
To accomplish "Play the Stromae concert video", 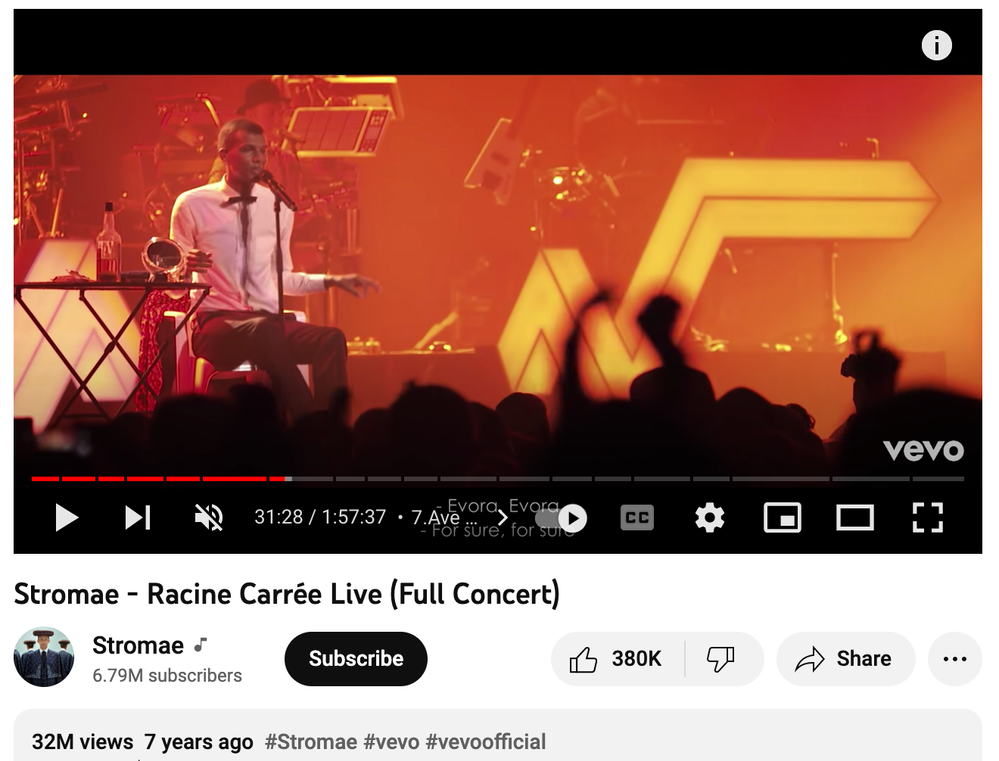I will [x=66, y=518].
